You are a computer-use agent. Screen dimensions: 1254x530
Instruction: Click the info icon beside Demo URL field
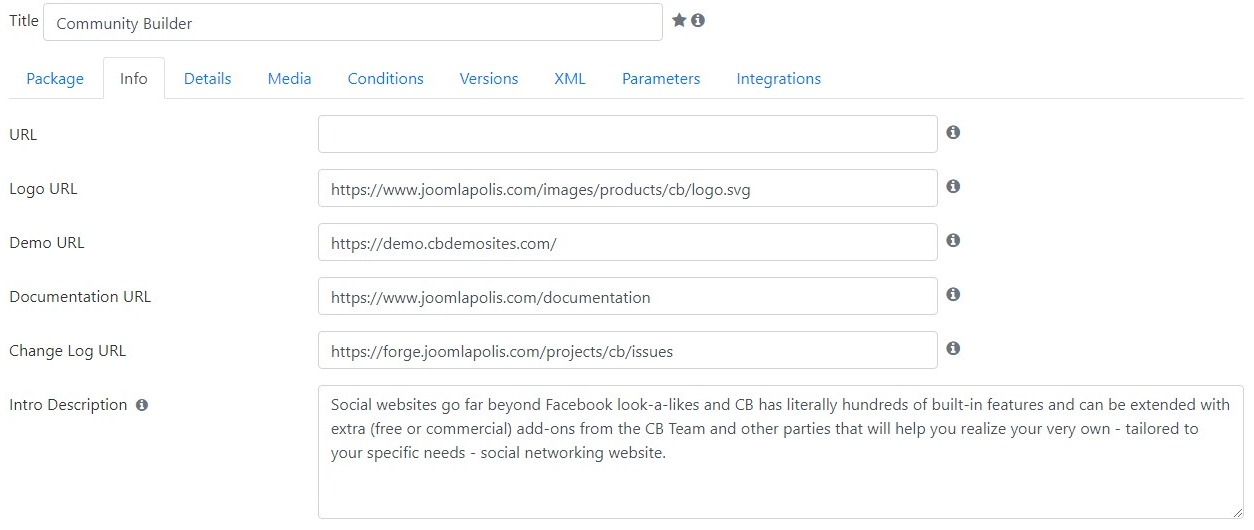953,240
